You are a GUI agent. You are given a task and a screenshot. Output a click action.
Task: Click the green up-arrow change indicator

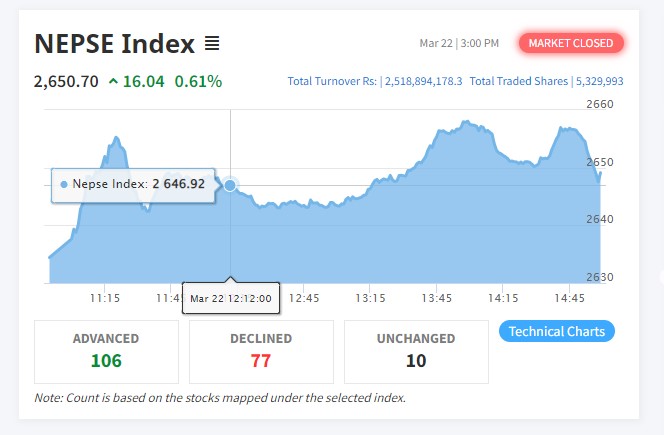tap(113, 81)
